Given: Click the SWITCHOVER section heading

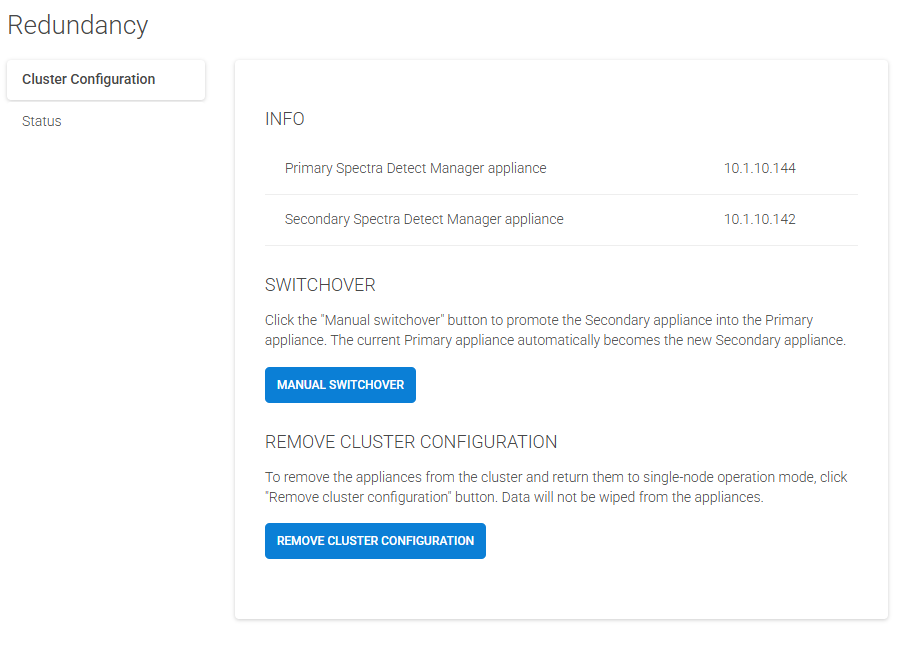Looking at the screenshot, I should [x=320, y=285].
